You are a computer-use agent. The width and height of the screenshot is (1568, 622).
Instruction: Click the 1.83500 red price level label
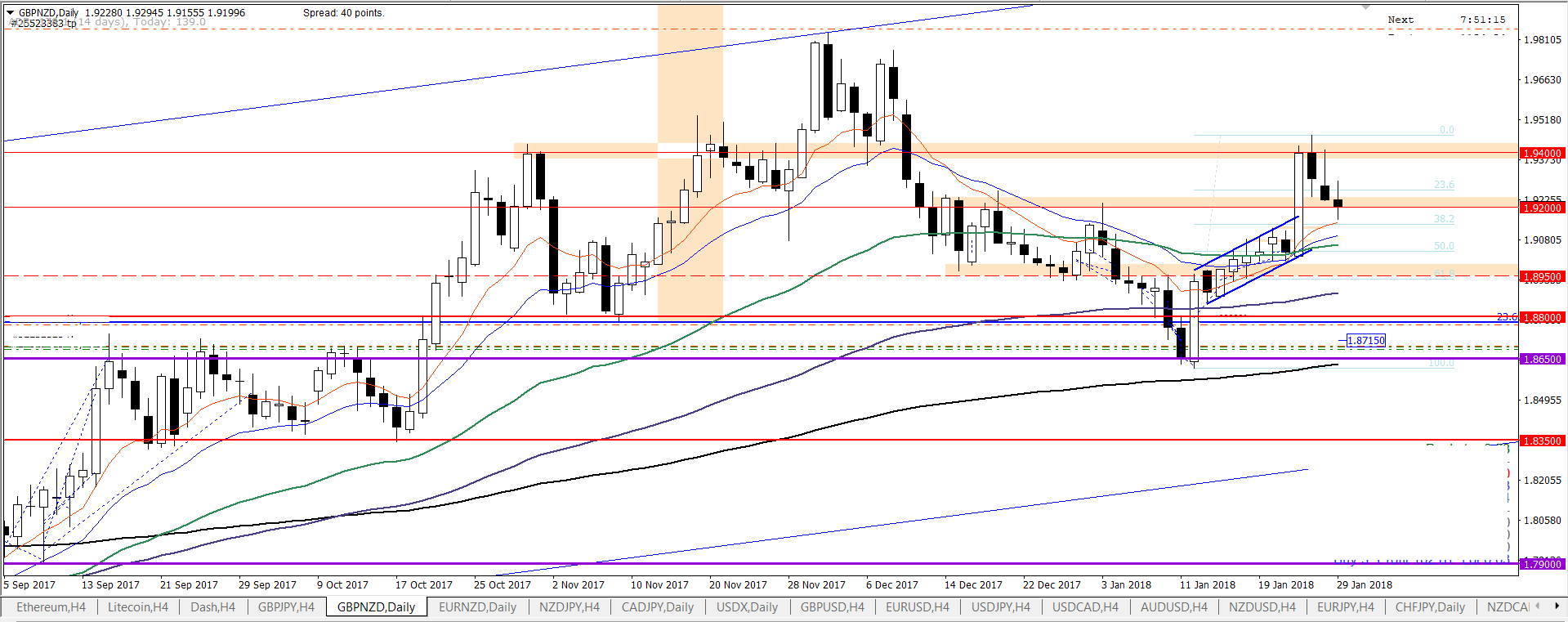pyautogui.click(x=1542, y=441)
